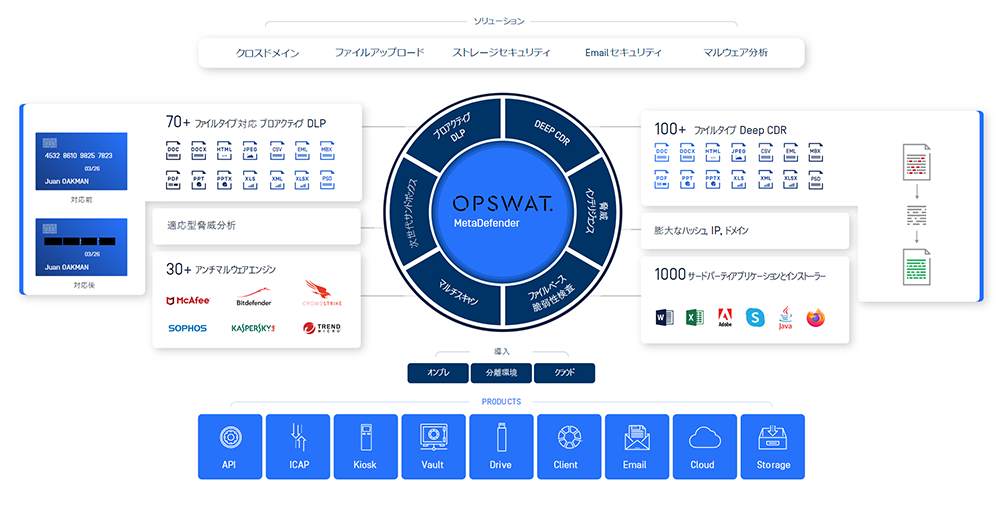Click CSV file icon in Deep CDR panel
This screenshot has width=1000, height=506.
[x=765, y=153]
